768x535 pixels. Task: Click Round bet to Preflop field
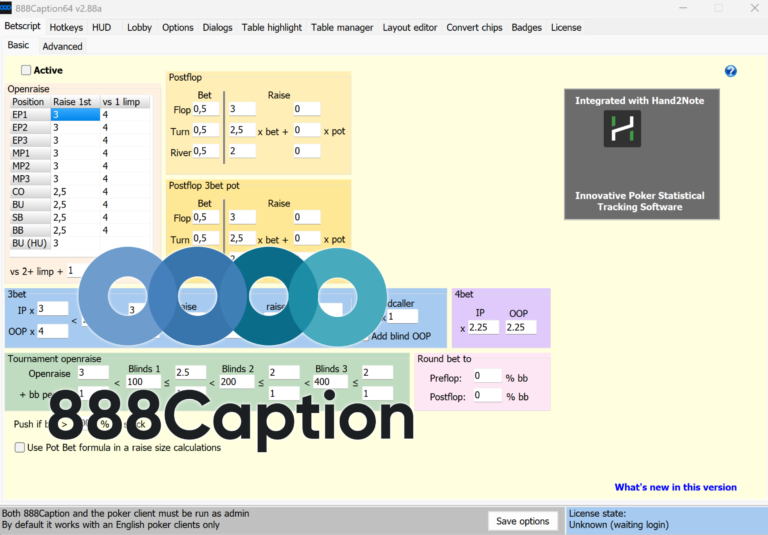coord(487,376)
